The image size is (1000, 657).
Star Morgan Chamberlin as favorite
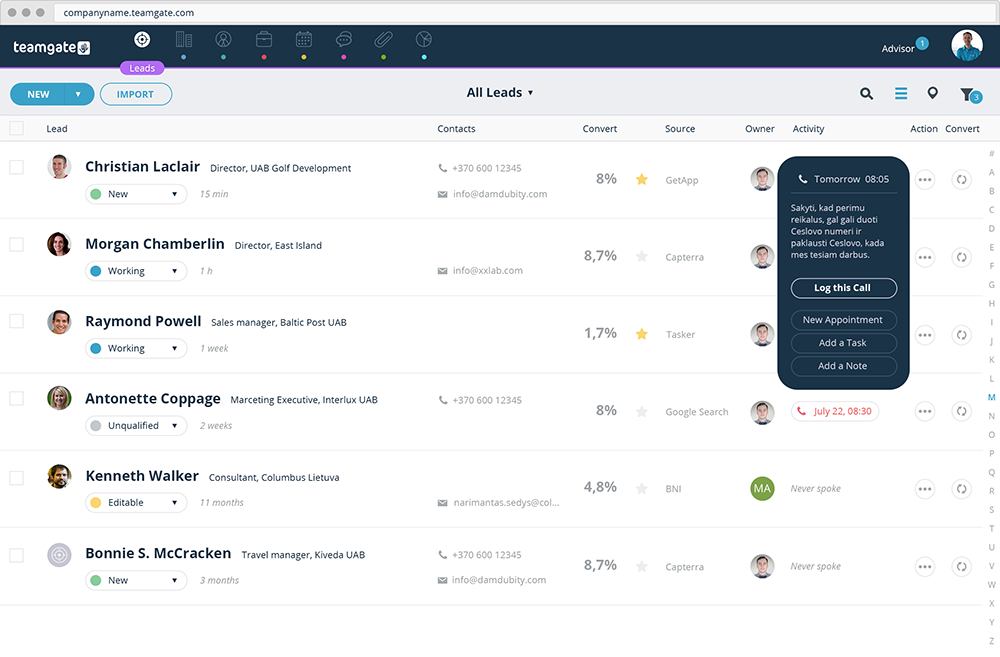(x=642, y=256)
